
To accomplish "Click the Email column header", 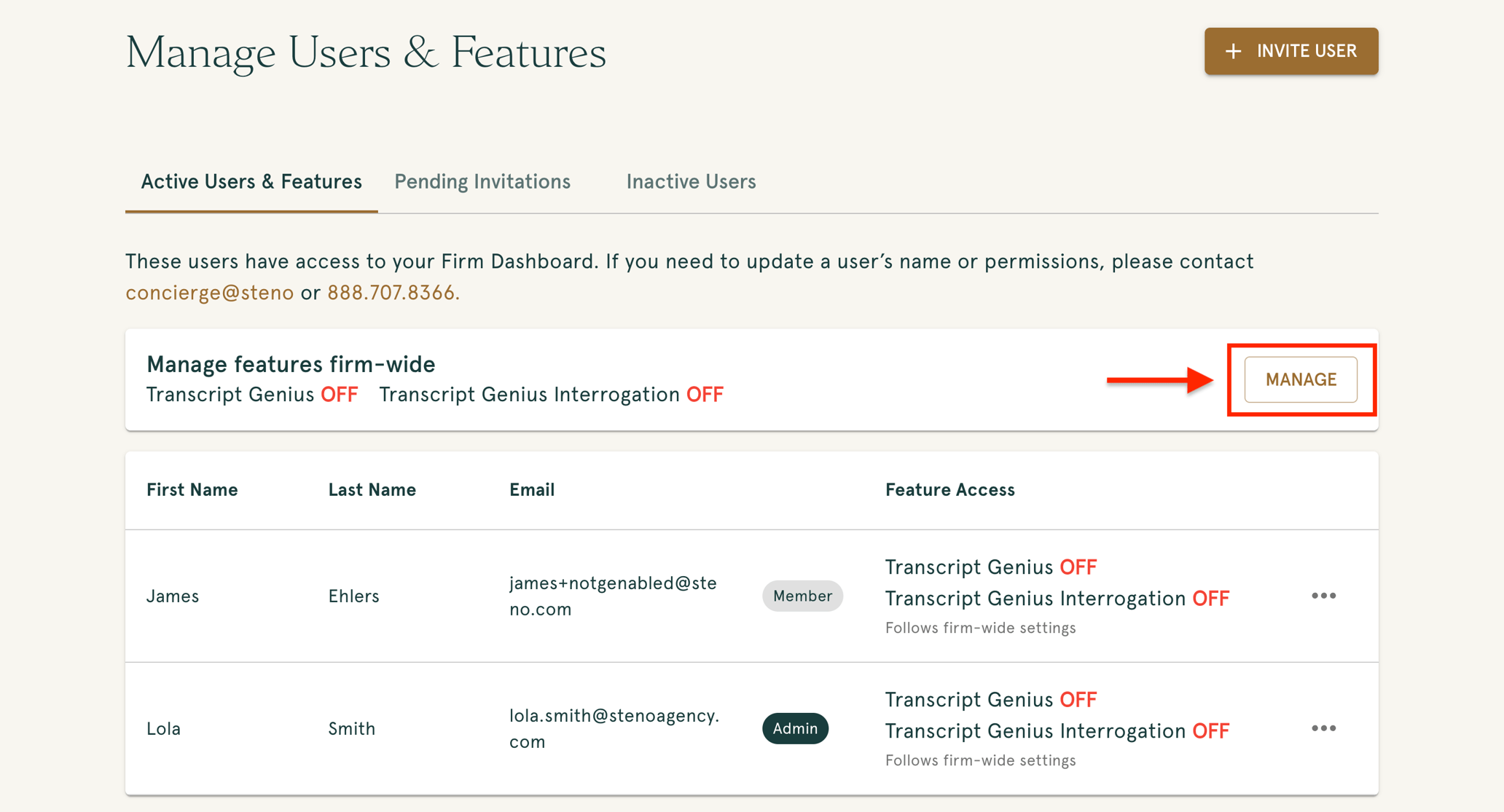I will [531, 489].
